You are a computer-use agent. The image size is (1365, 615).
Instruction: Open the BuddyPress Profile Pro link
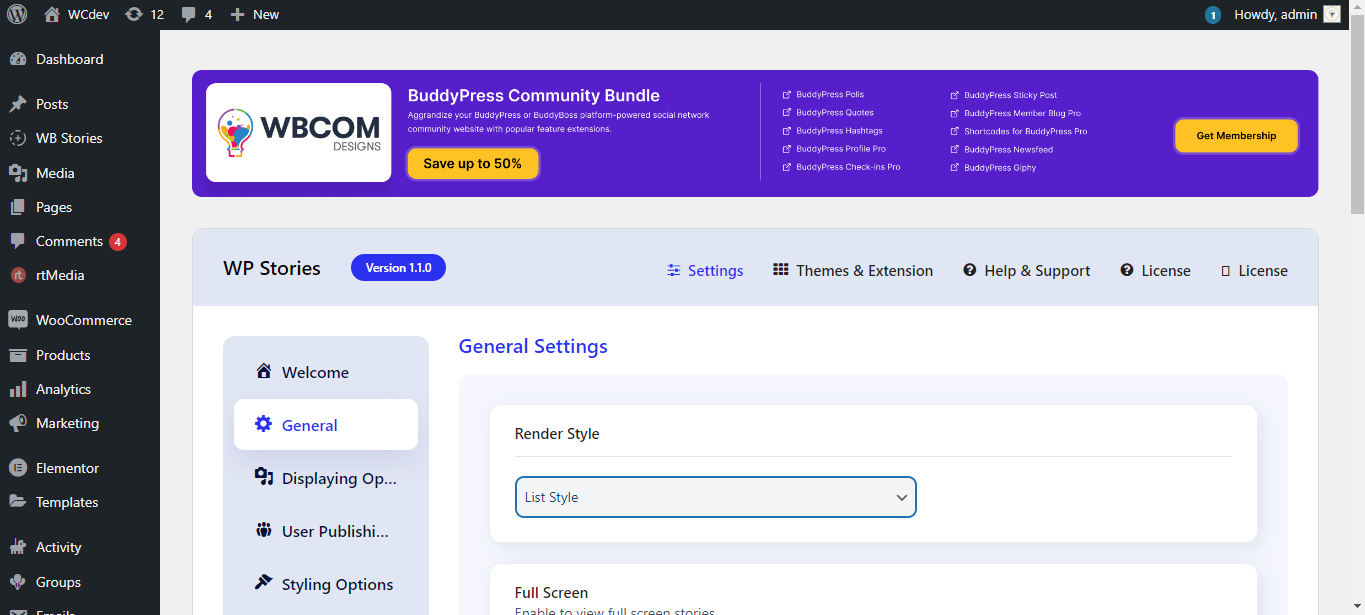(x=834, y=149)
